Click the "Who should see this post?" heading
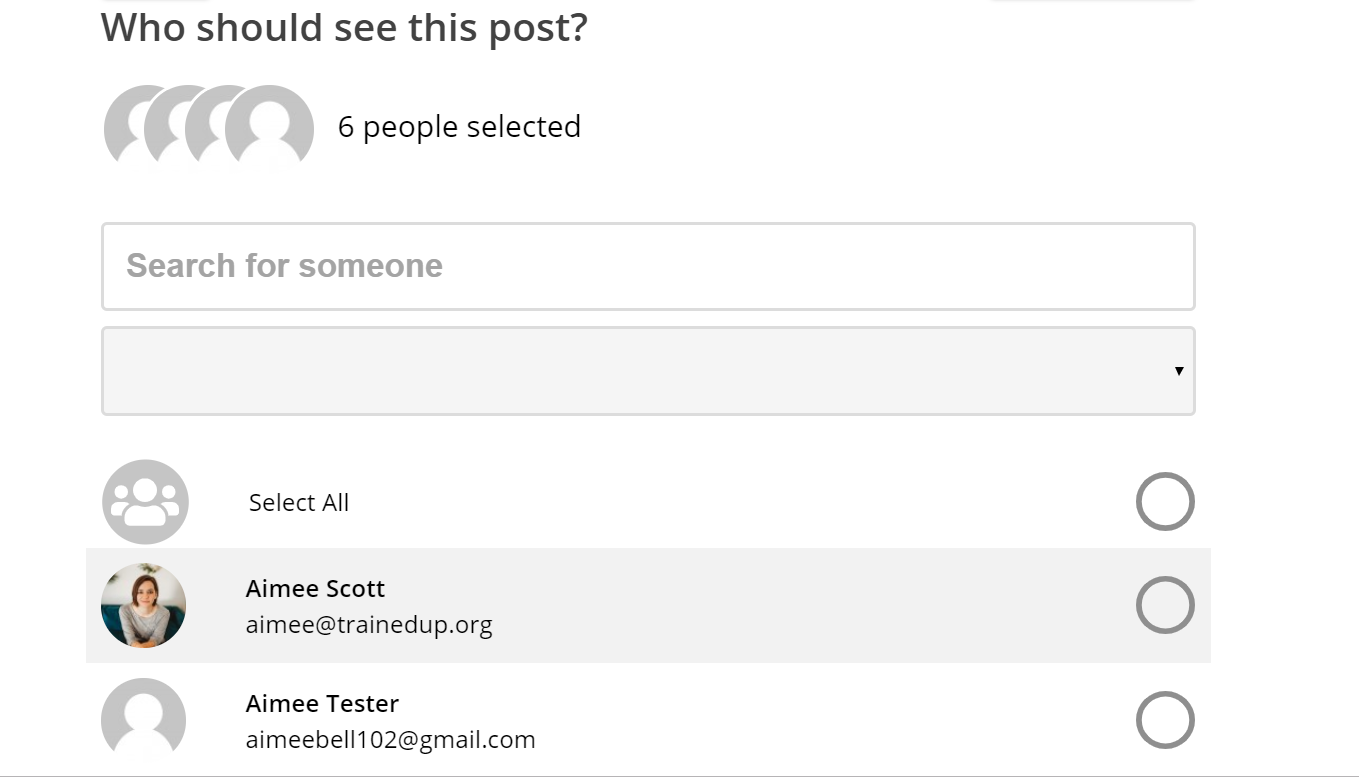This screenshot has height=778, width=1359. click(344, 27)
